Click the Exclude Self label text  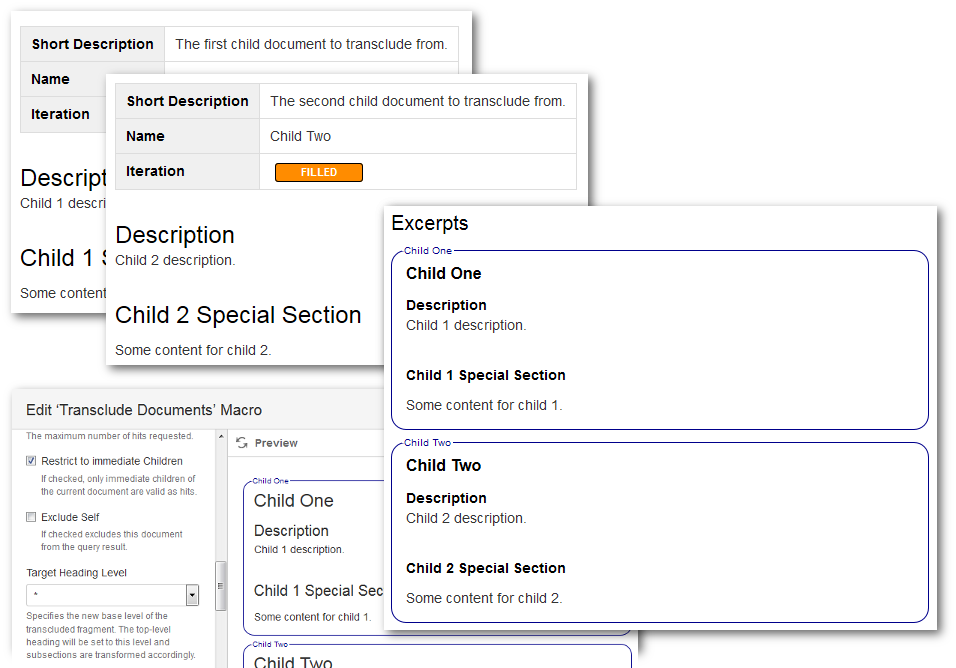pos(70,517)
